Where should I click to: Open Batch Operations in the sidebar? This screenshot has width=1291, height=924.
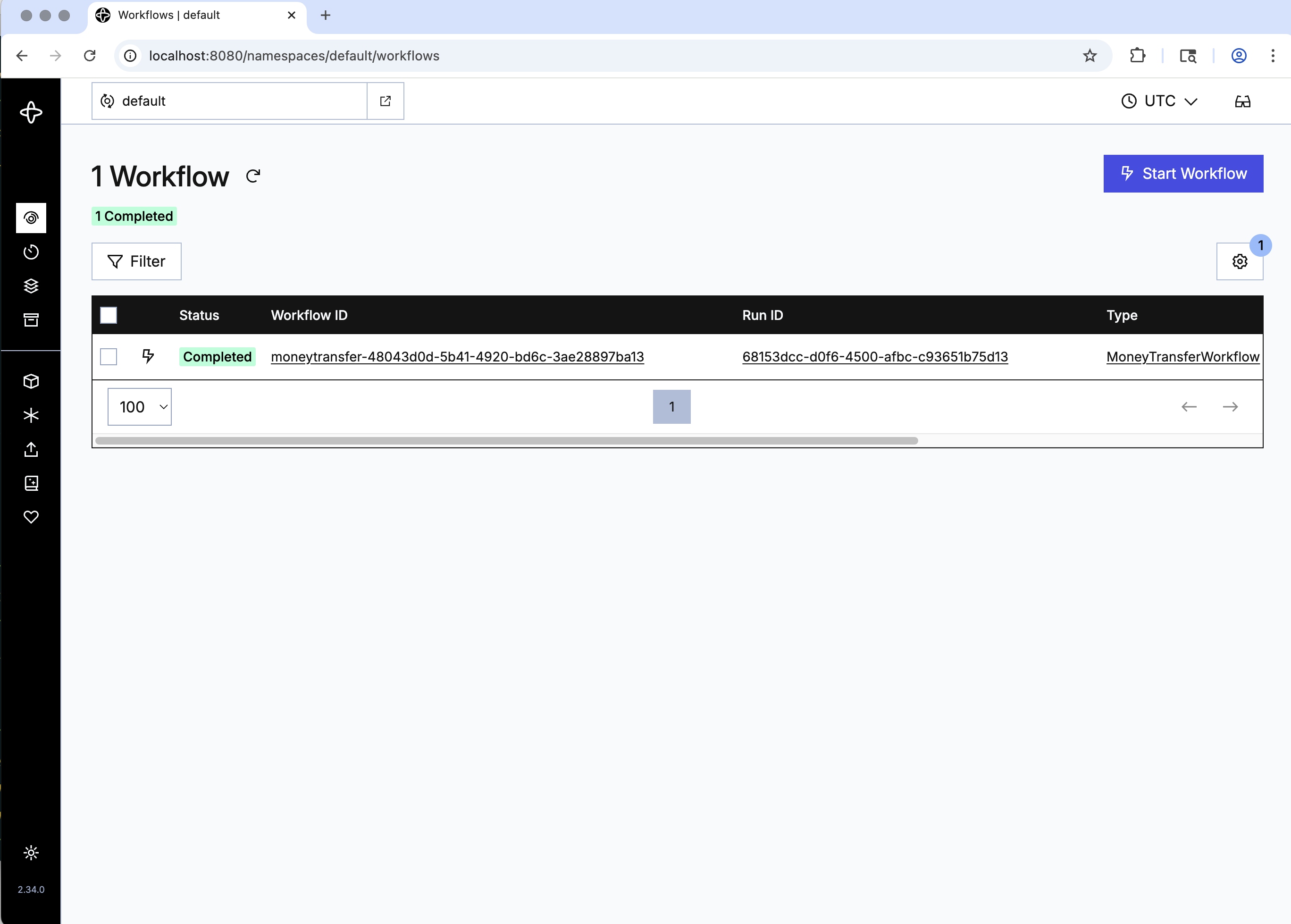pyautogui.click(x=31, y=286)
